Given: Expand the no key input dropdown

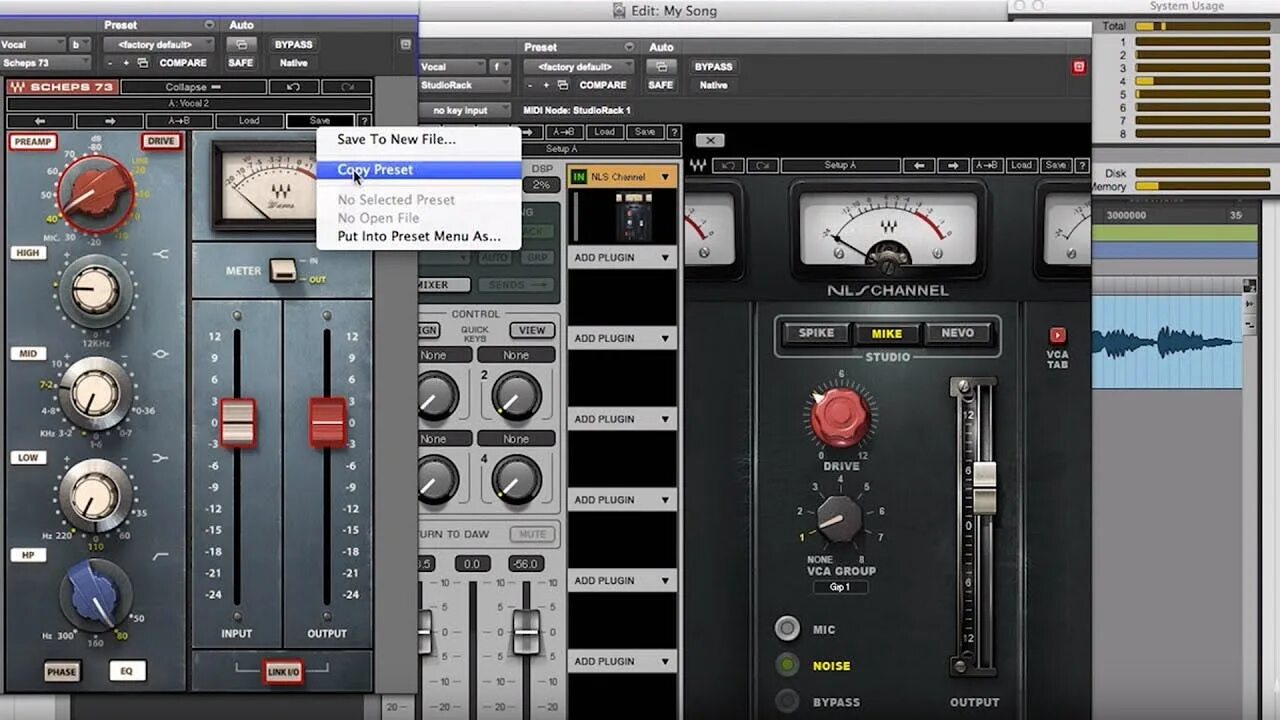Looking at the screenshot, I should pyautogui.click(x=465, y=110).
